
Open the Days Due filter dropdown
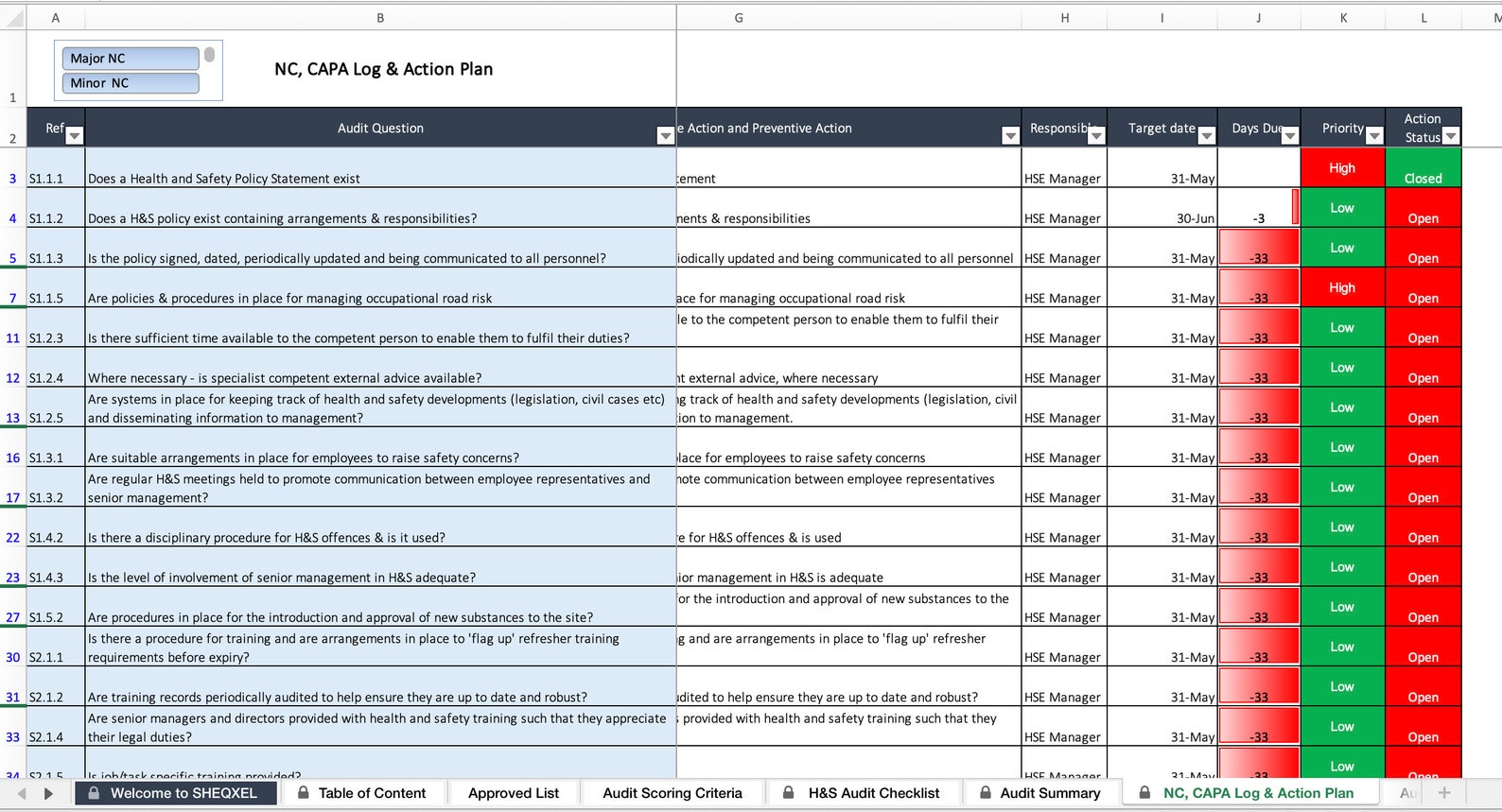tap(1289, 136)
